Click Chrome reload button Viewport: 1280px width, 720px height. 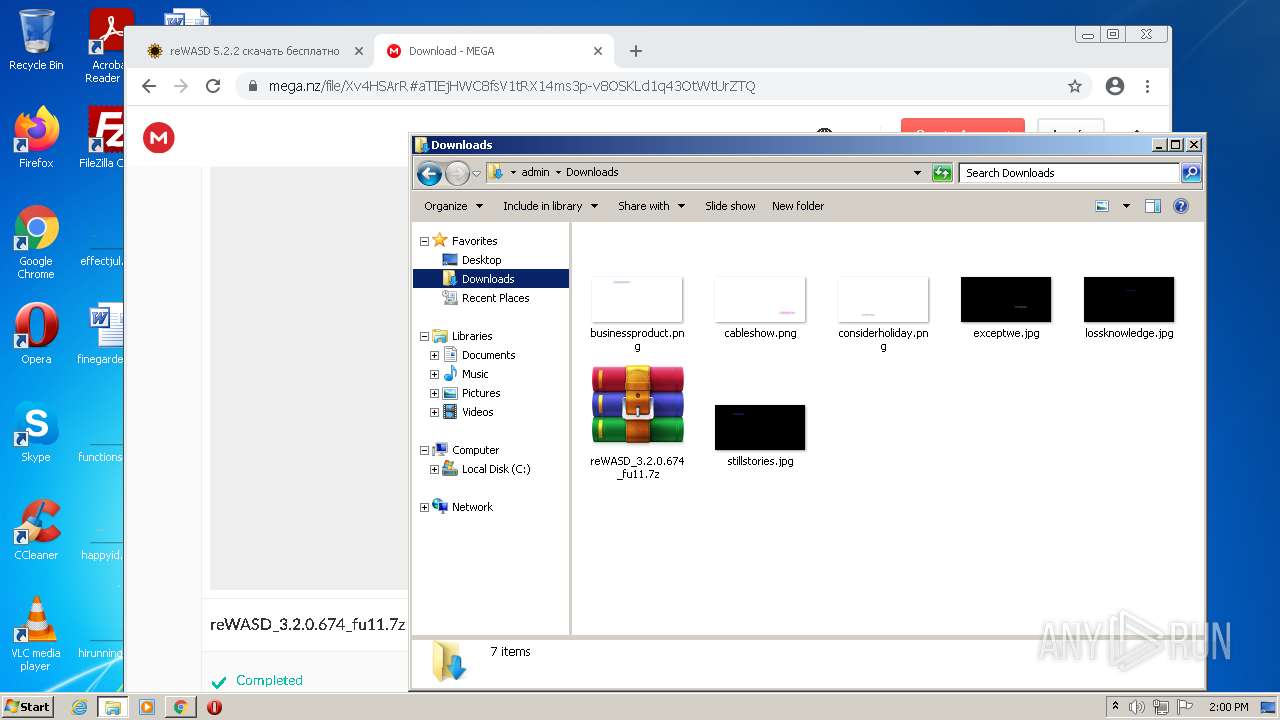213,86
